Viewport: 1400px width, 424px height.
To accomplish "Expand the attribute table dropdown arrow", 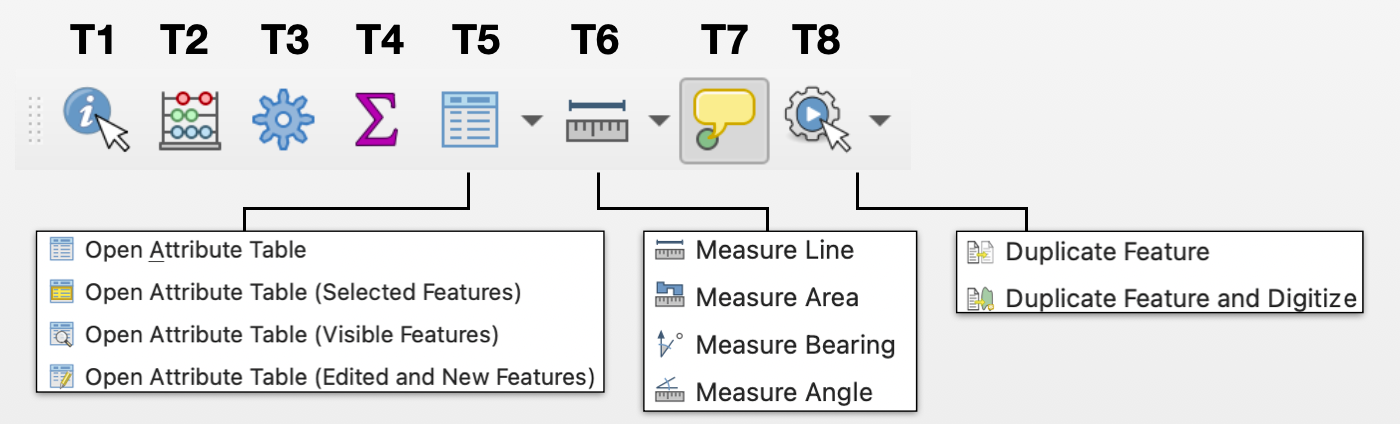I will (532, 121).
